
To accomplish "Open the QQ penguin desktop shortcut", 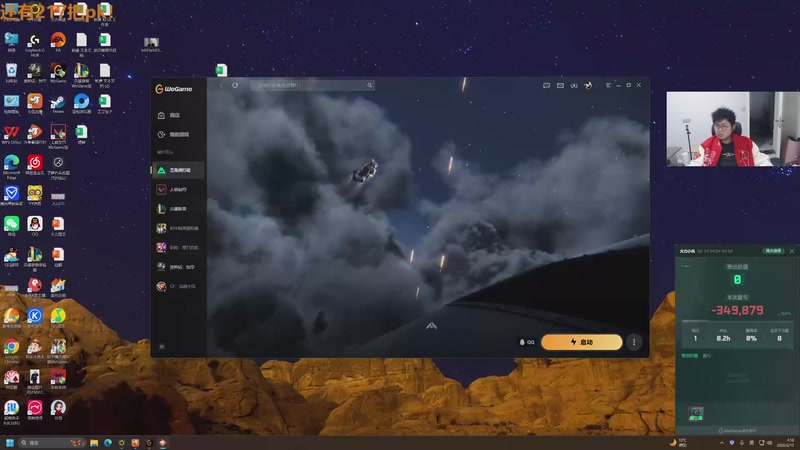I will pyautogui.click(x=35, y=226).
